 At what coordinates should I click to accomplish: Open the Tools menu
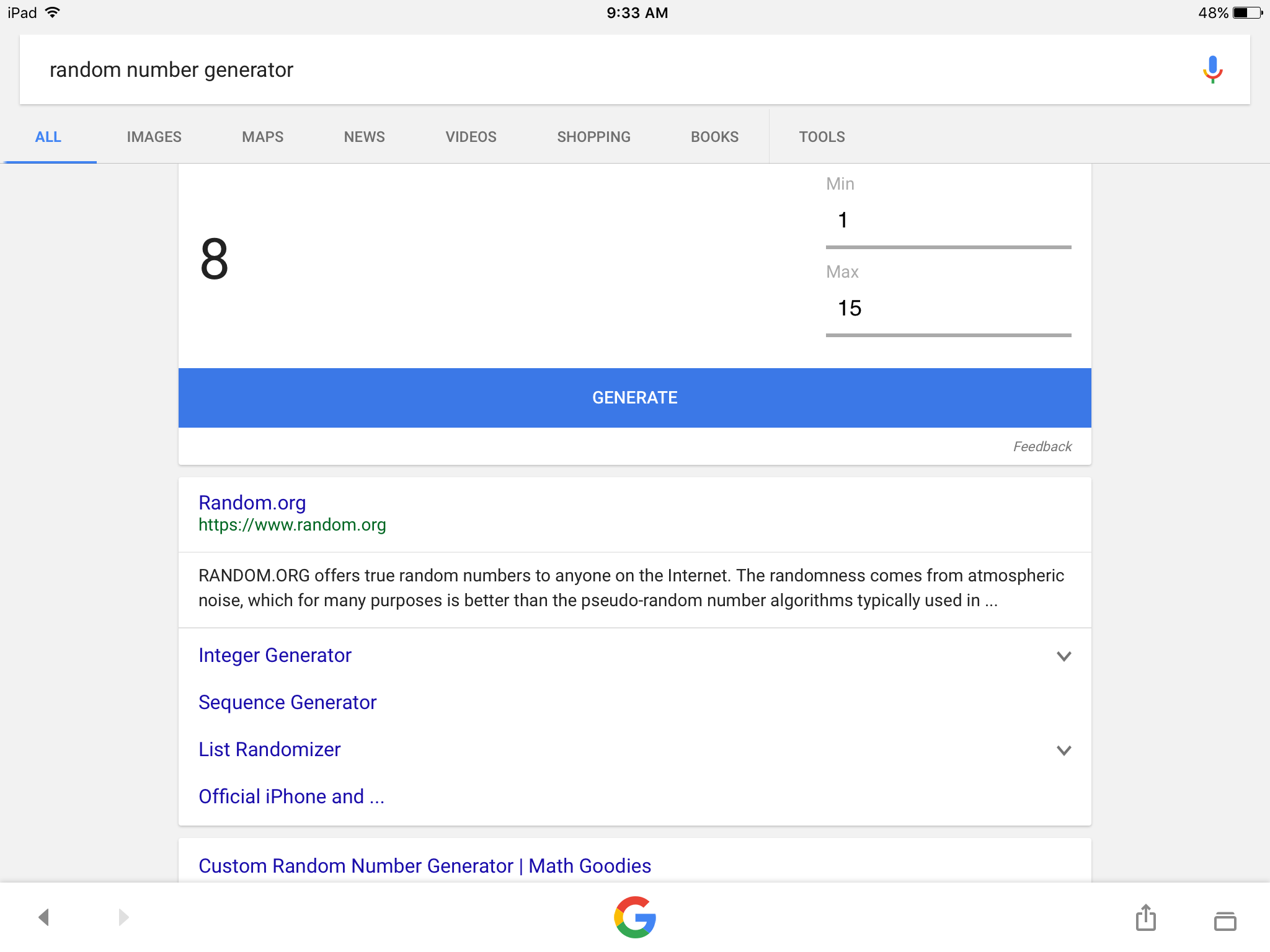point(822,137)
